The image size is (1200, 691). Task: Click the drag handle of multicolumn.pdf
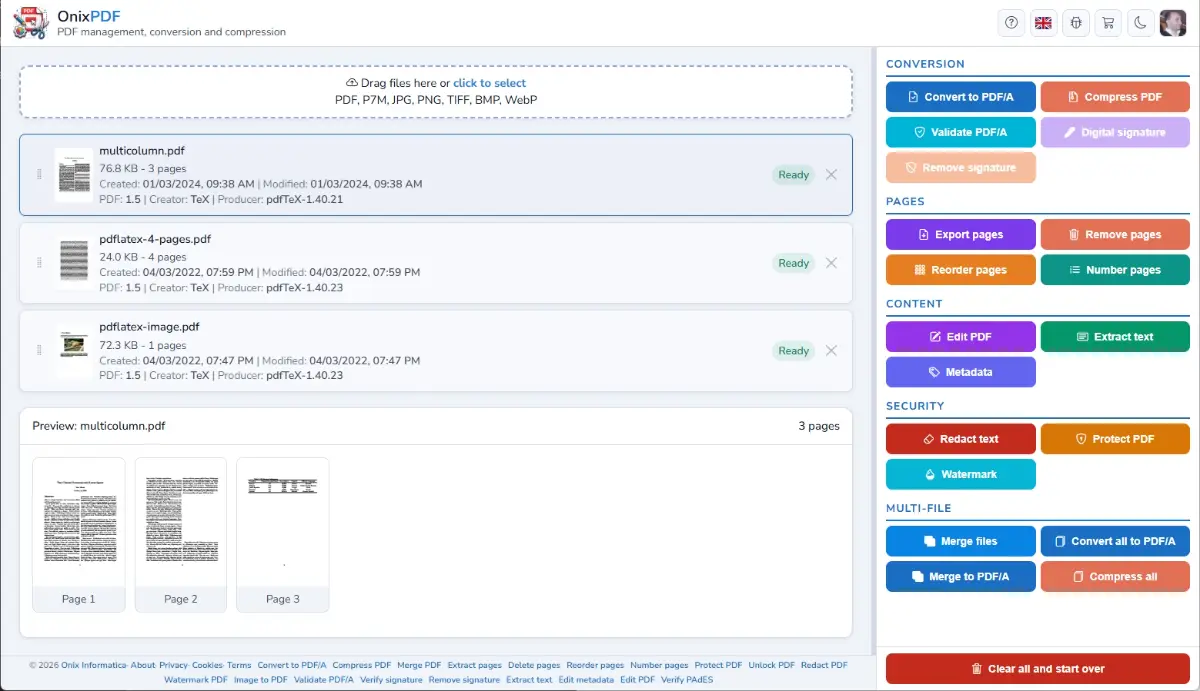click(x=40, y=175)
